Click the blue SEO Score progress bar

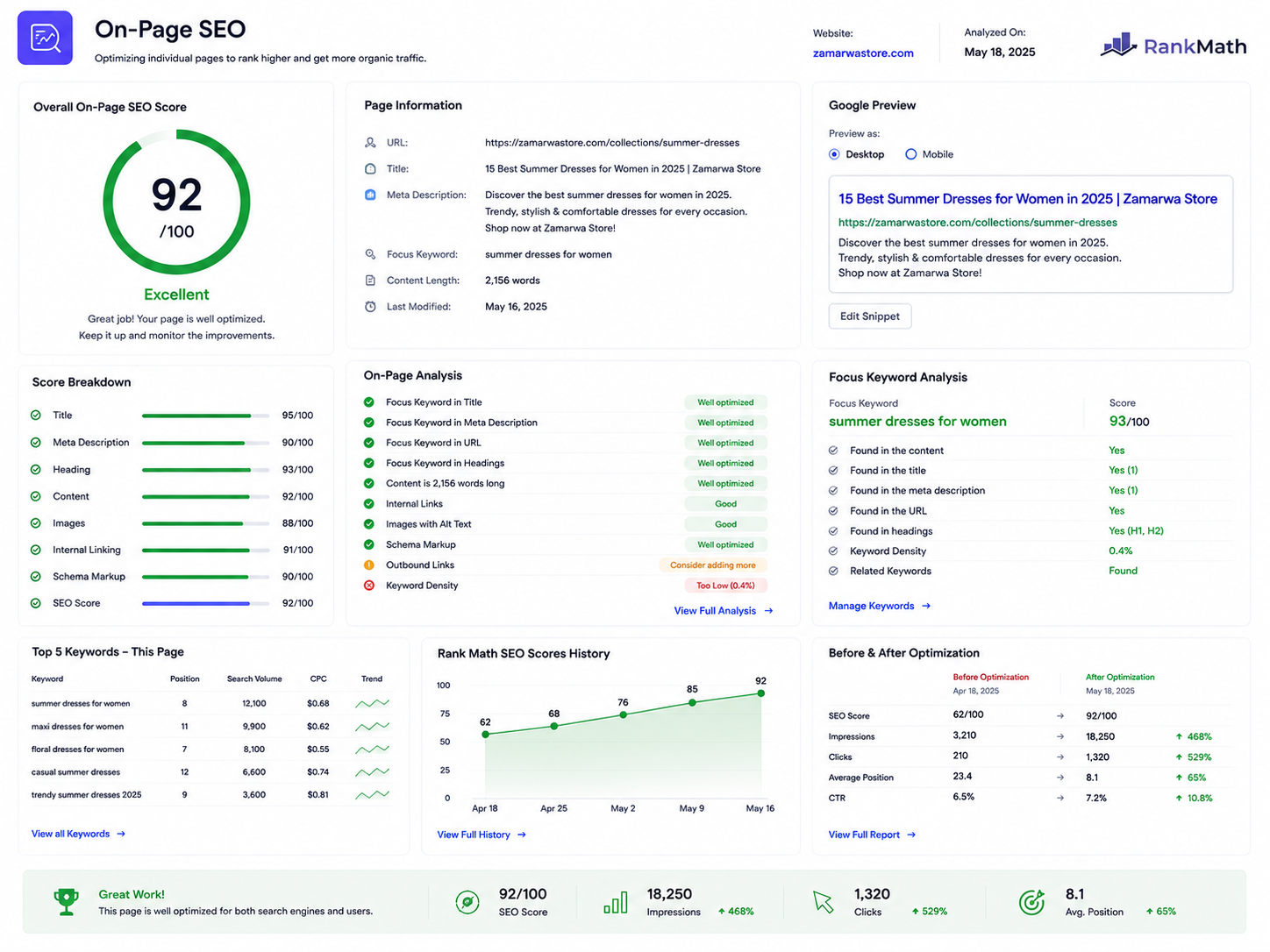click(x=205, y=603)
